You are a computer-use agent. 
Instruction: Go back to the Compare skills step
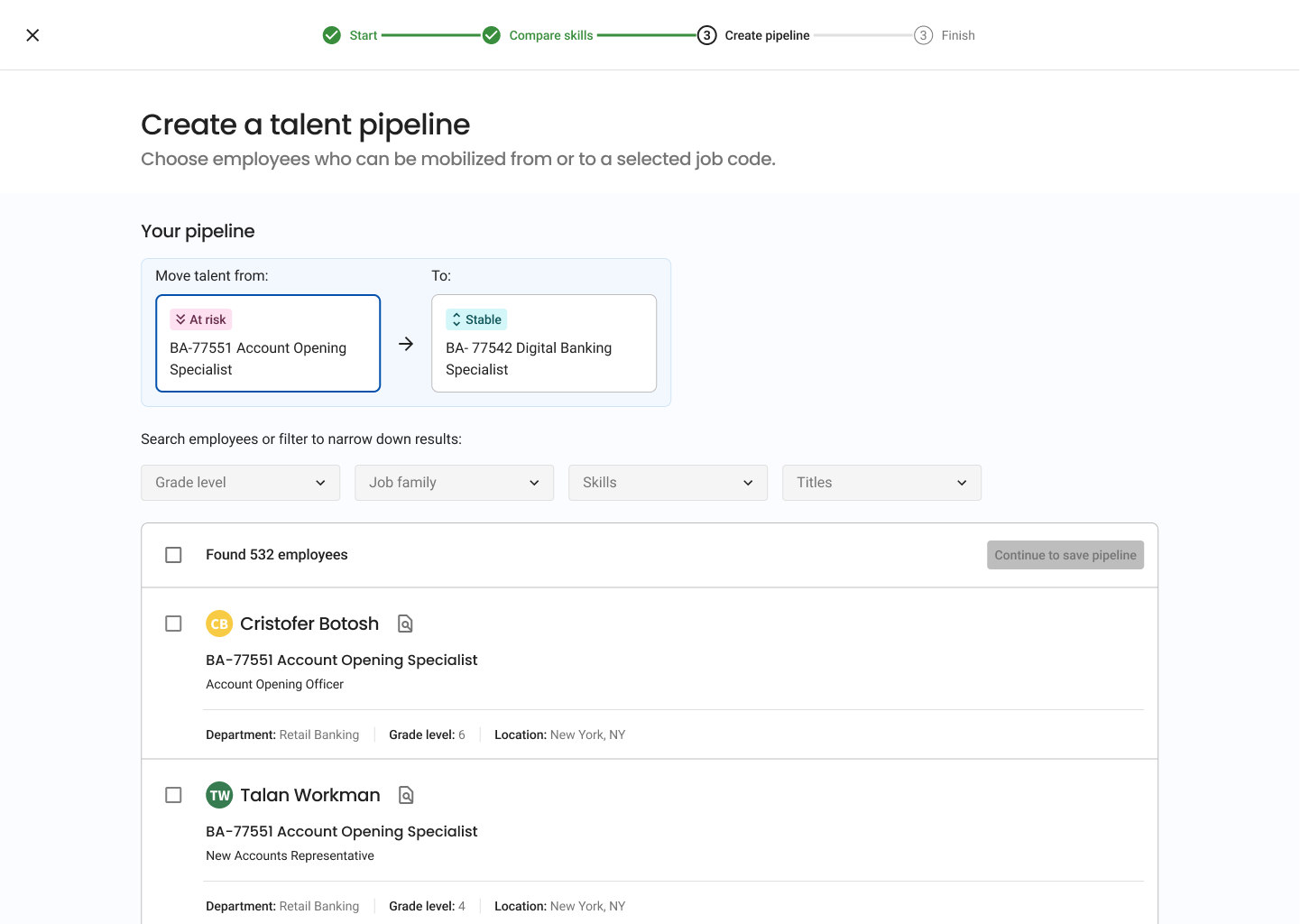click(x=551, y=35)
